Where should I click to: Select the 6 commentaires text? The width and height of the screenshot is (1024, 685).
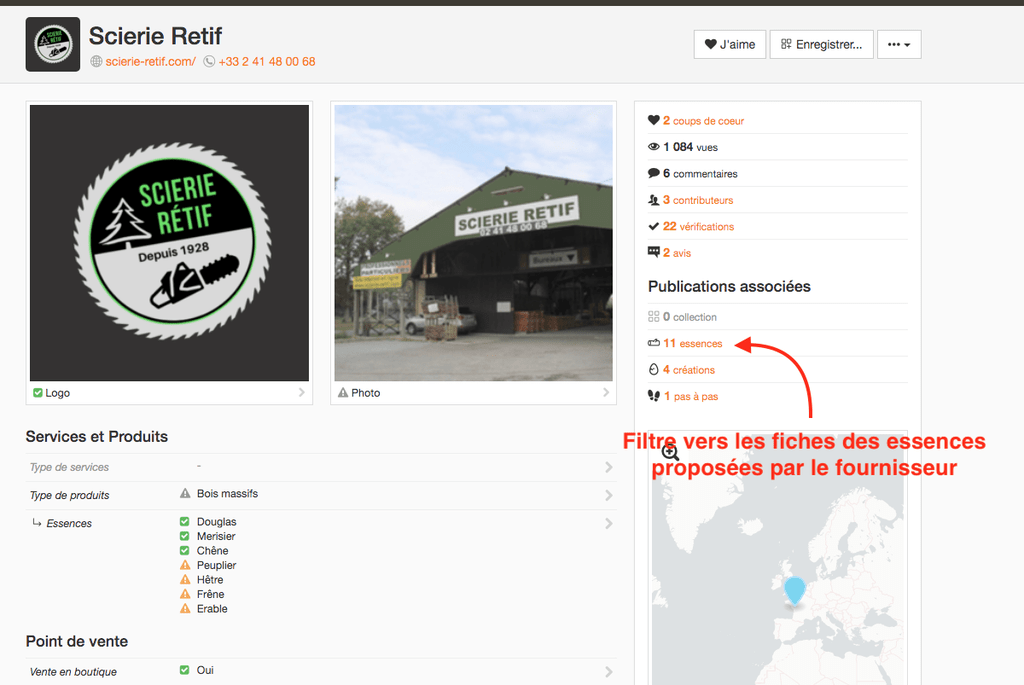[700, 174]
